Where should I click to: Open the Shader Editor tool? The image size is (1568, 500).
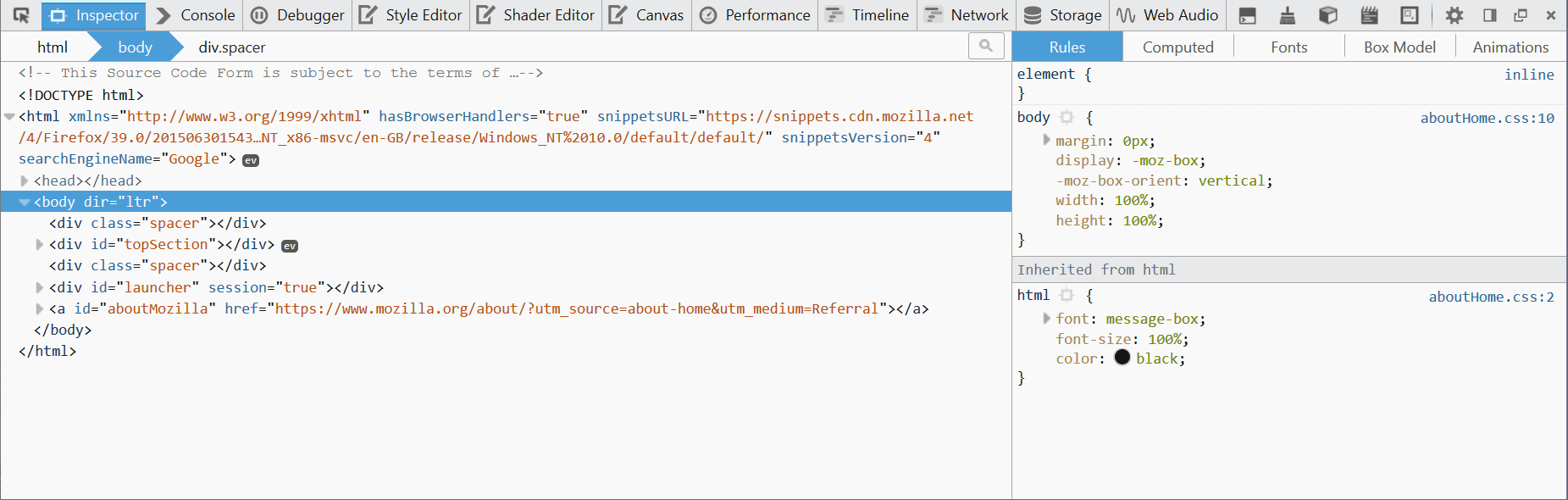(535, 15)
